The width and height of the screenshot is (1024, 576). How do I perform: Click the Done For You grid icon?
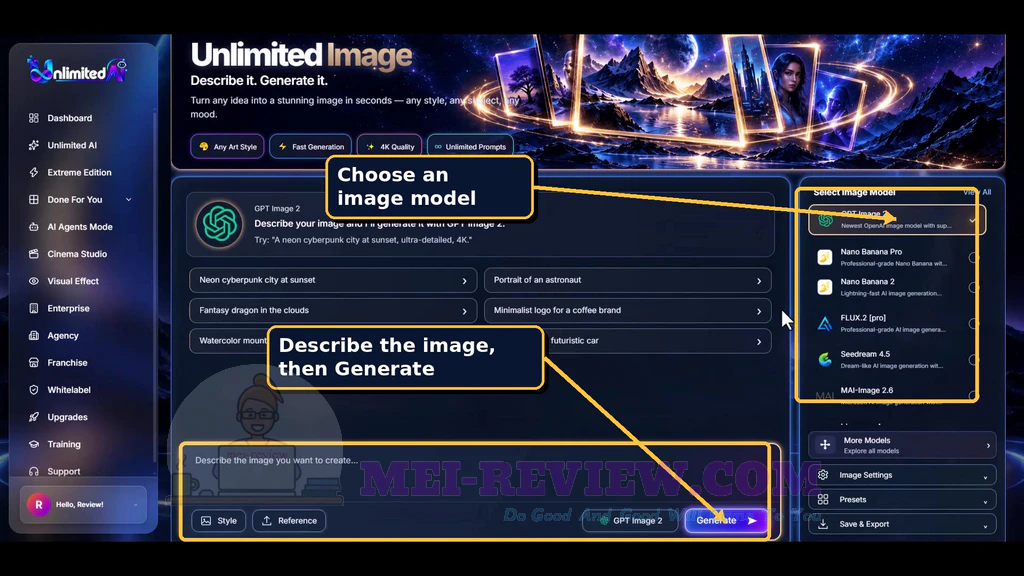(34, 200)
